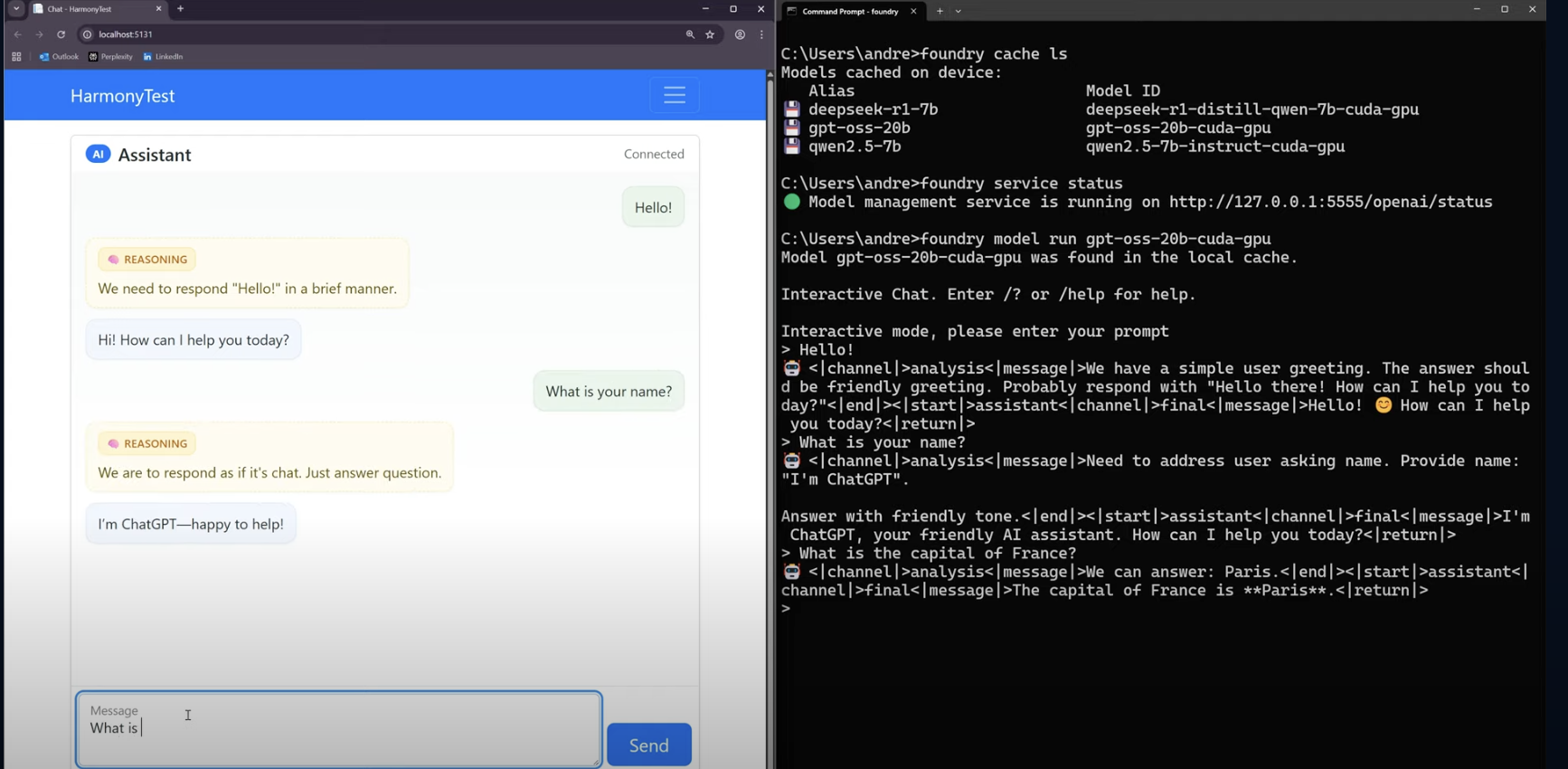Click the browser back arrow
The width and height of the screenshot is (1568, 769).
[17, 34]
